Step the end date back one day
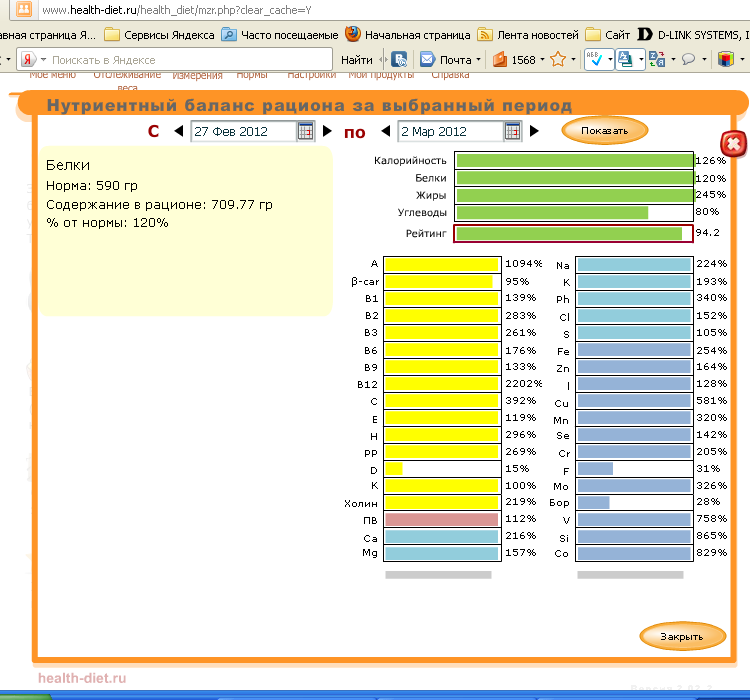Viewport: 750px width, 700px height. (x=386, y=131)
